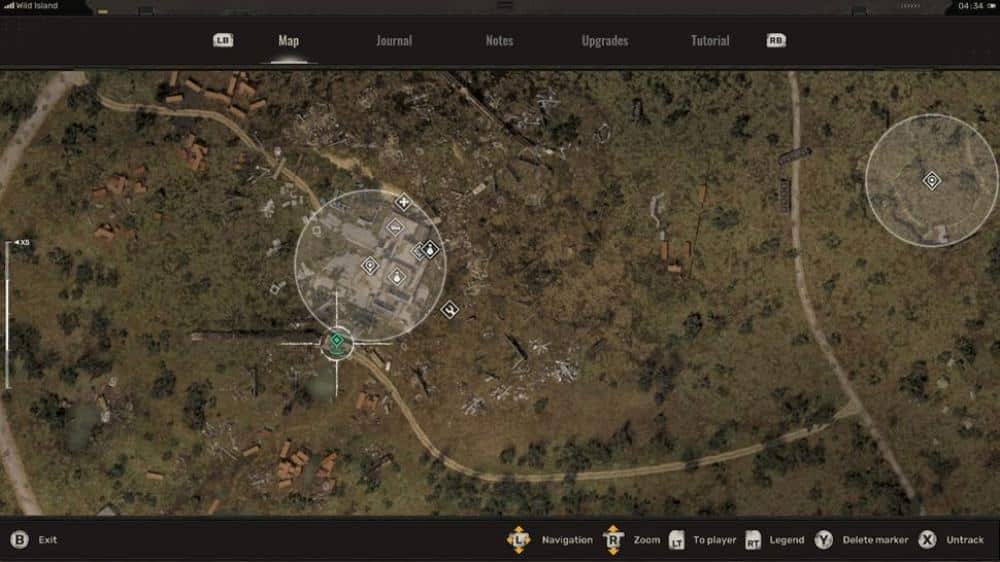Switch to the Tutorial tab
Image resolution: width=1000 pixels, height=562 pixels.
click(710, 41)
